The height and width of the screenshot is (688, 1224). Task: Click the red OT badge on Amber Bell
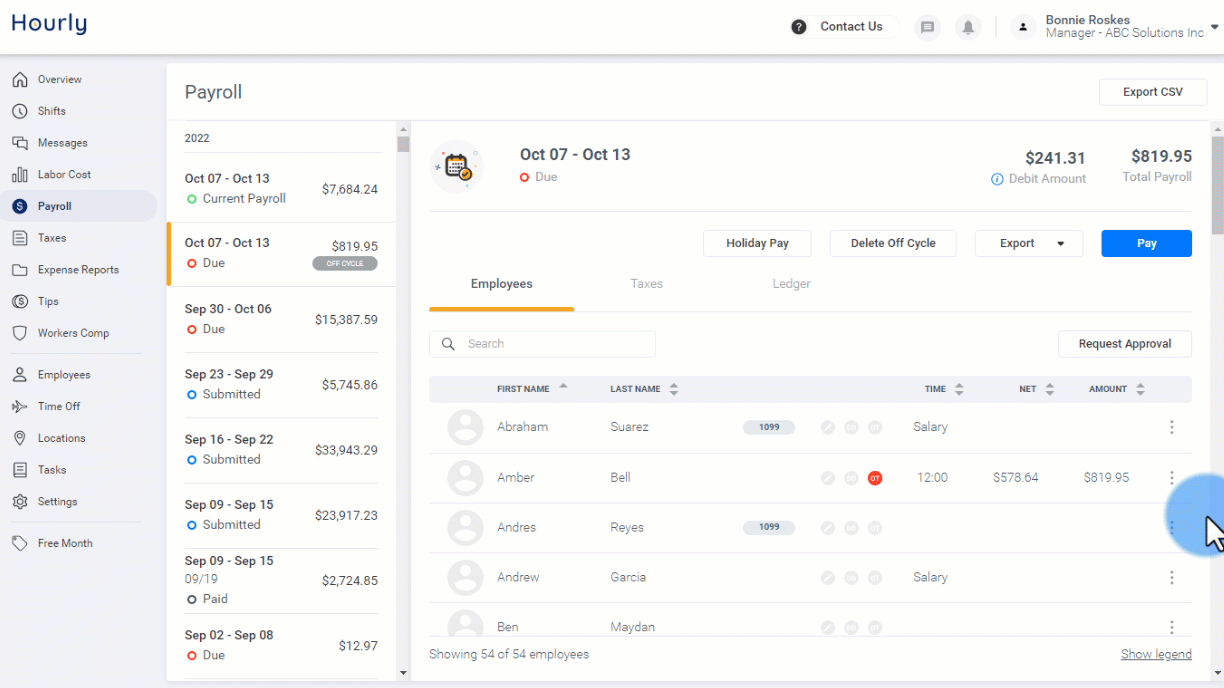tap(875, 478)
